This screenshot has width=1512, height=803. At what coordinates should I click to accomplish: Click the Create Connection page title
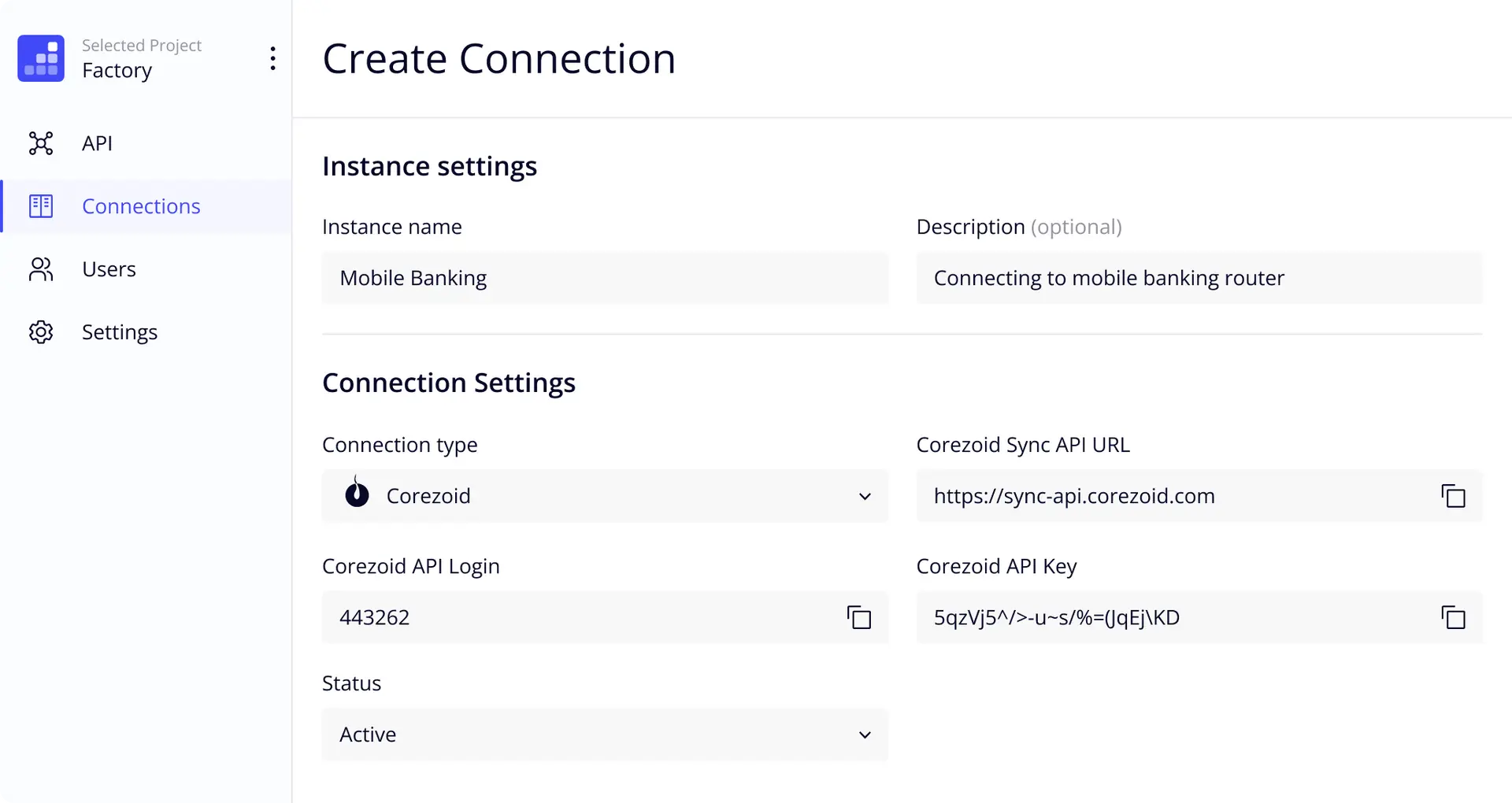499,59
